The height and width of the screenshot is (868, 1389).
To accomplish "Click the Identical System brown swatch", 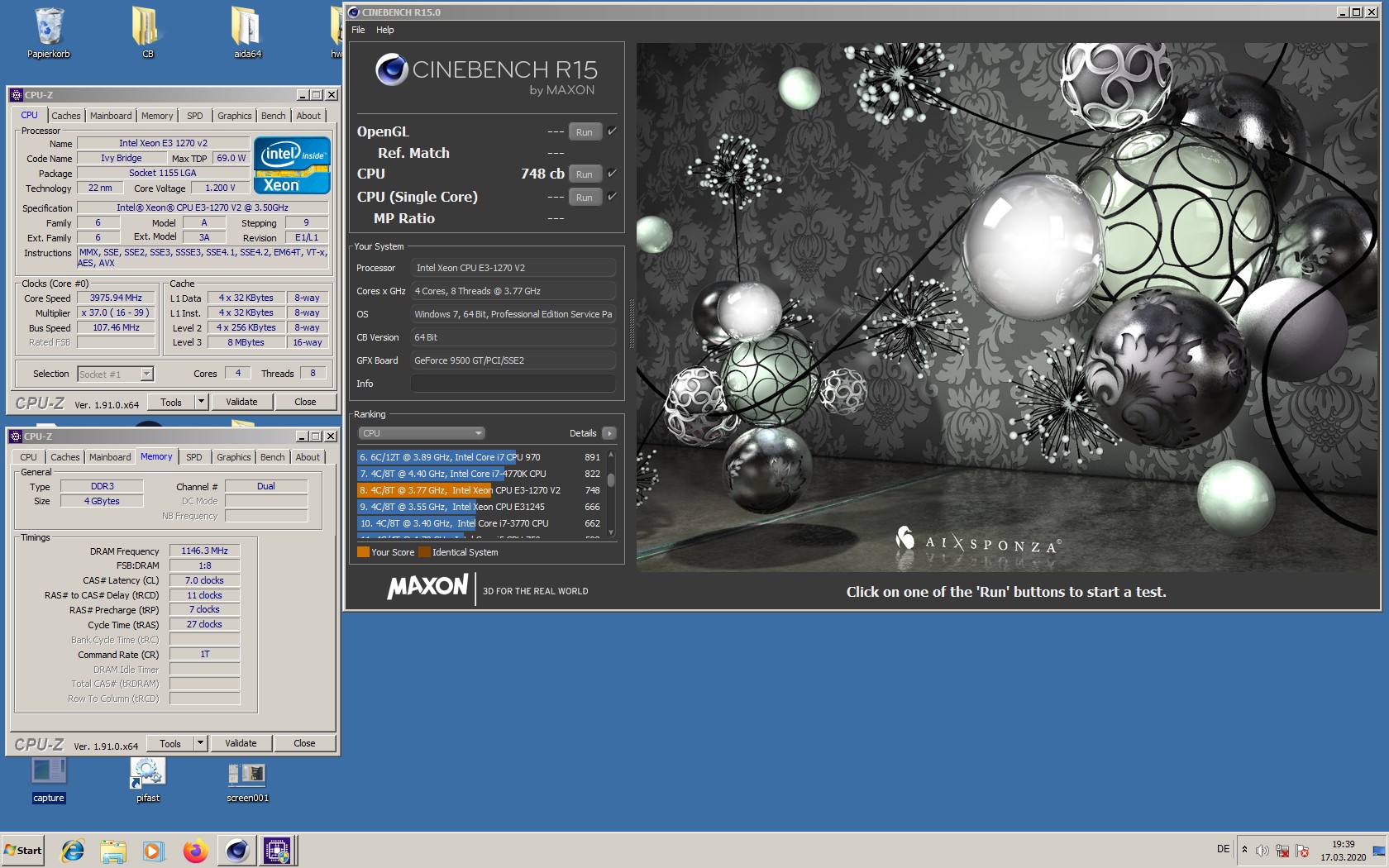I will coord(424,552).
